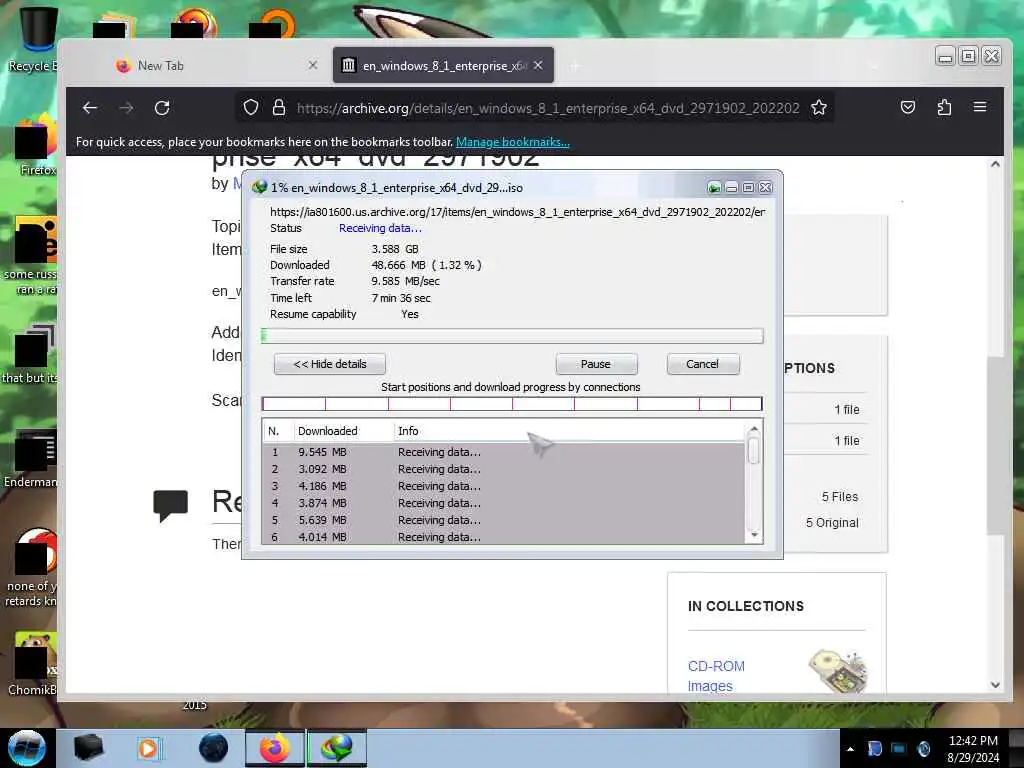Go back using Firefox back arrow
Screen dimensions: 1024x768
pos(90,108)
